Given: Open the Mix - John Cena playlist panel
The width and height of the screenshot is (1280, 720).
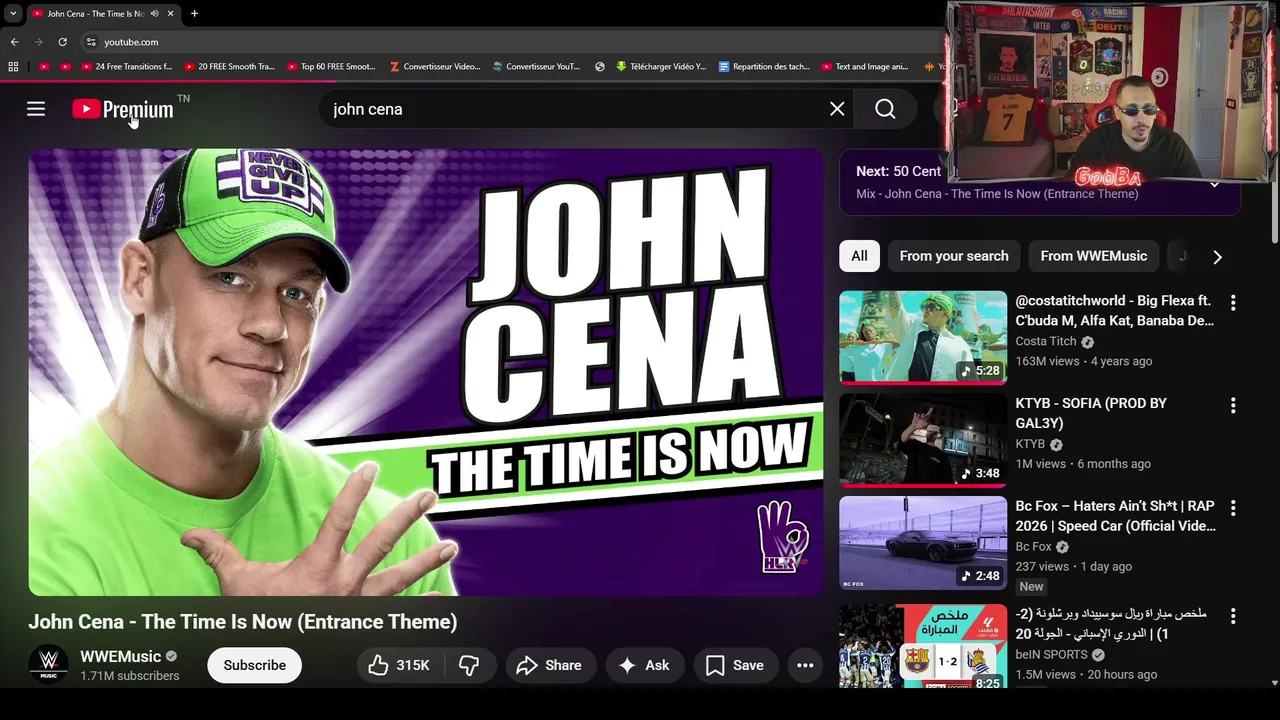Looking at the screenshot, I should click(1040, 182).
